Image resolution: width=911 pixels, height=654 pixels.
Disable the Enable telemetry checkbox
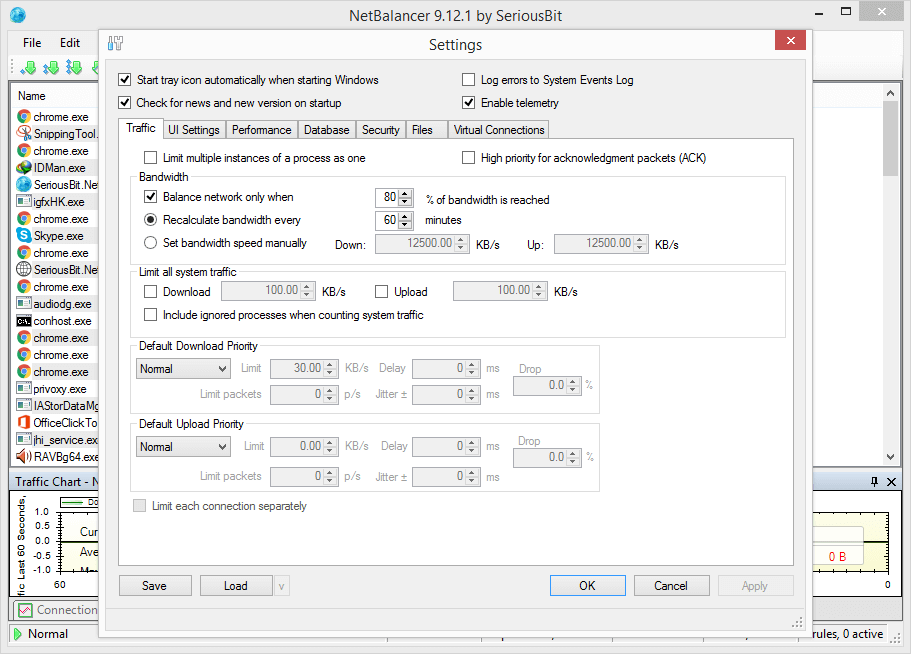(x=468, y=103)
